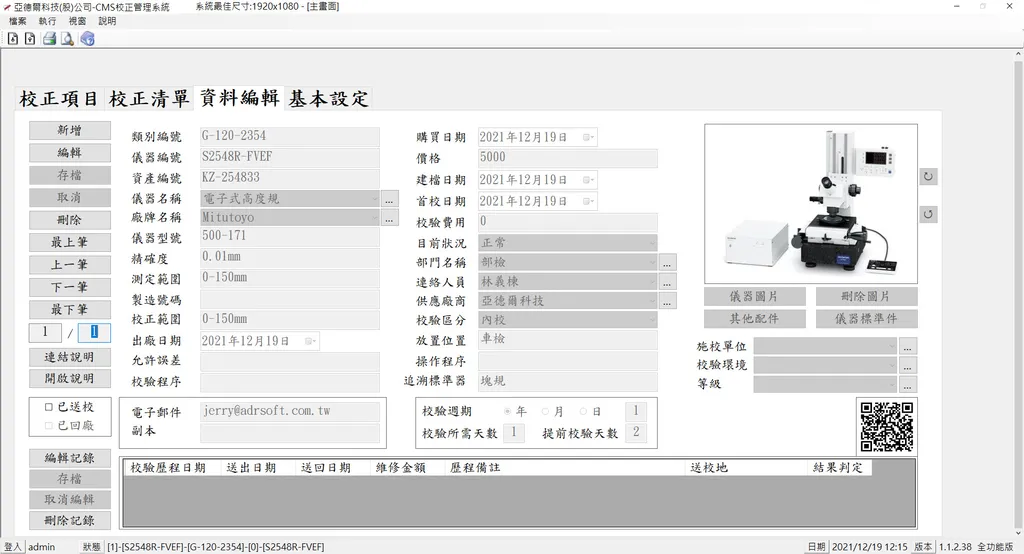Select the 月 radio button for 校驗週期

(x=545, y=411)
